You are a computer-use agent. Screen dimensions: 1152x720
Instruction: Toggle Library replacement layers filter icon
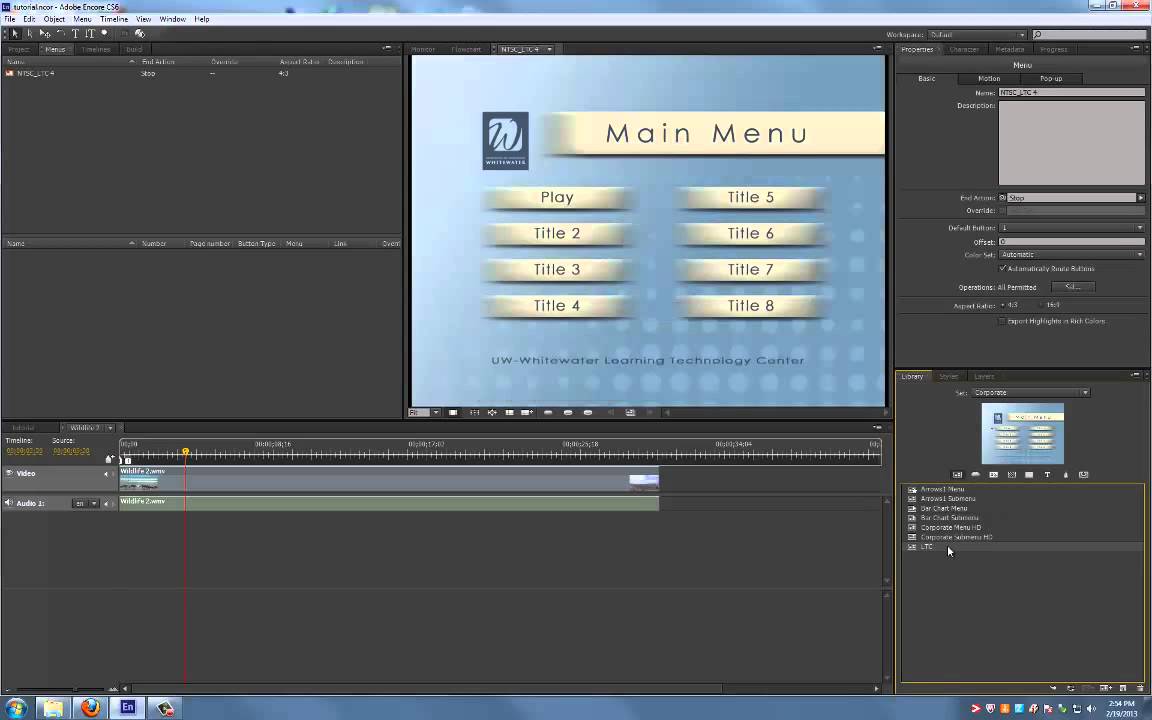coord(1084,475)
